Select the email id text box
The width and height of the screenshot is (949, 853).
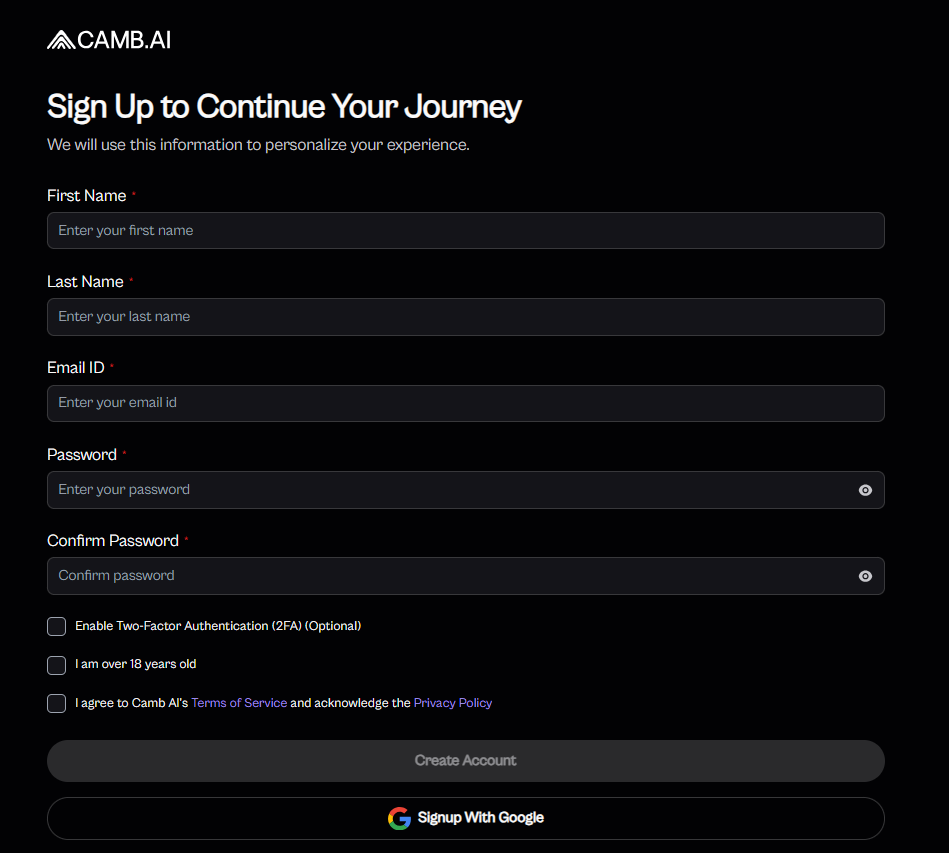(x=450, y=403)
